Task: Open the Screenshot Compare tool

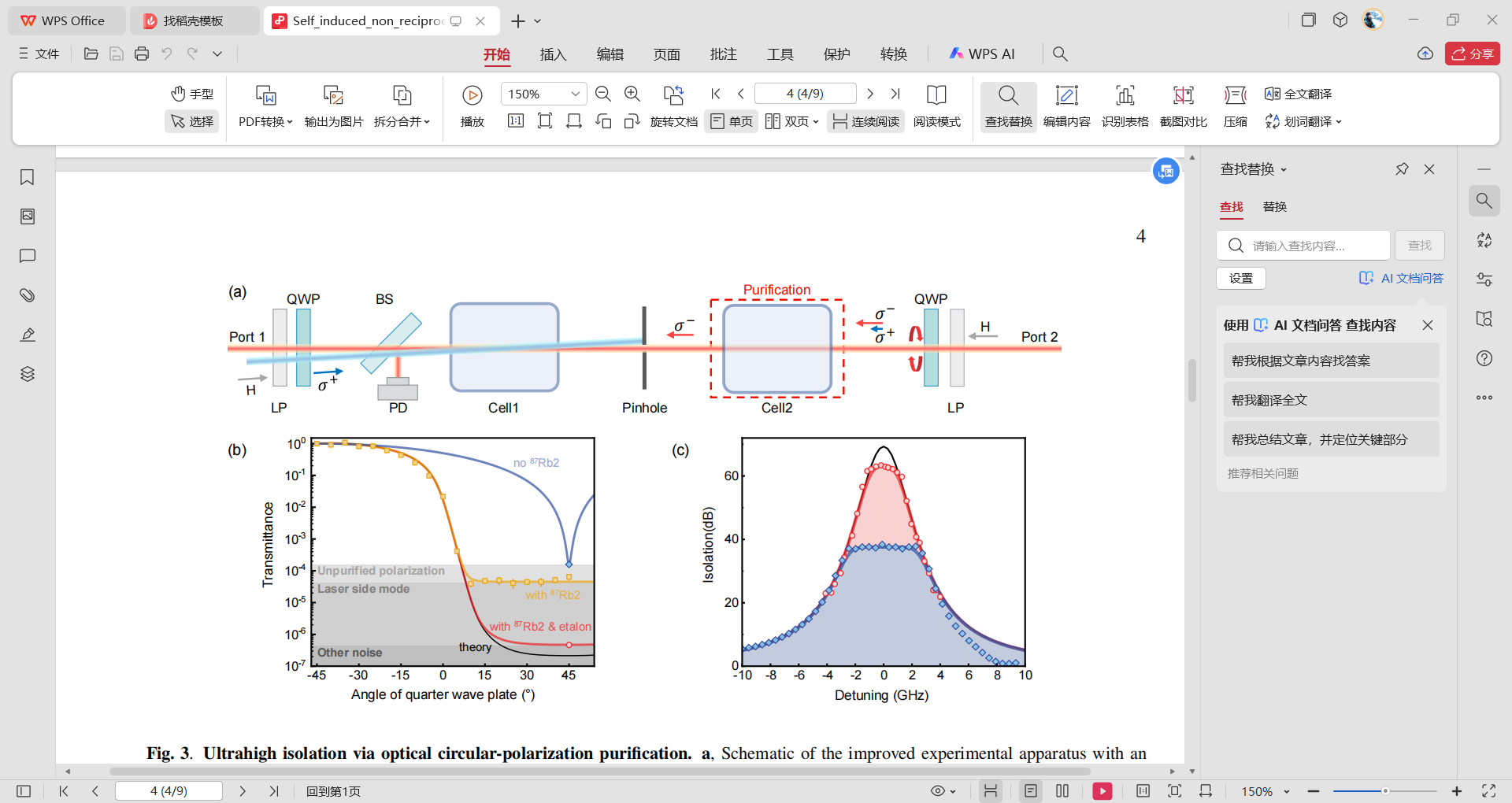Action: click(x=1183, y=95)
